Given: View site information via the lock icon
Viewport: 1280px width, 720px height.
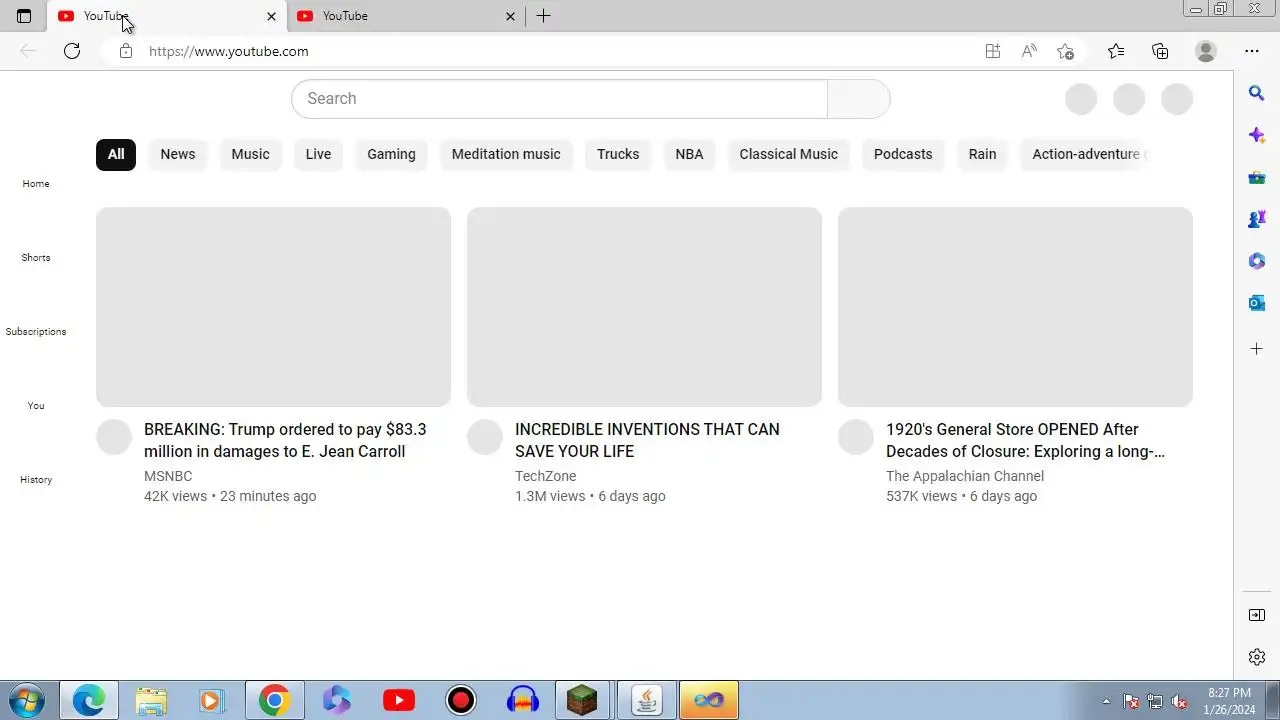Looking at the screenshot, I should tap(126, 51).
